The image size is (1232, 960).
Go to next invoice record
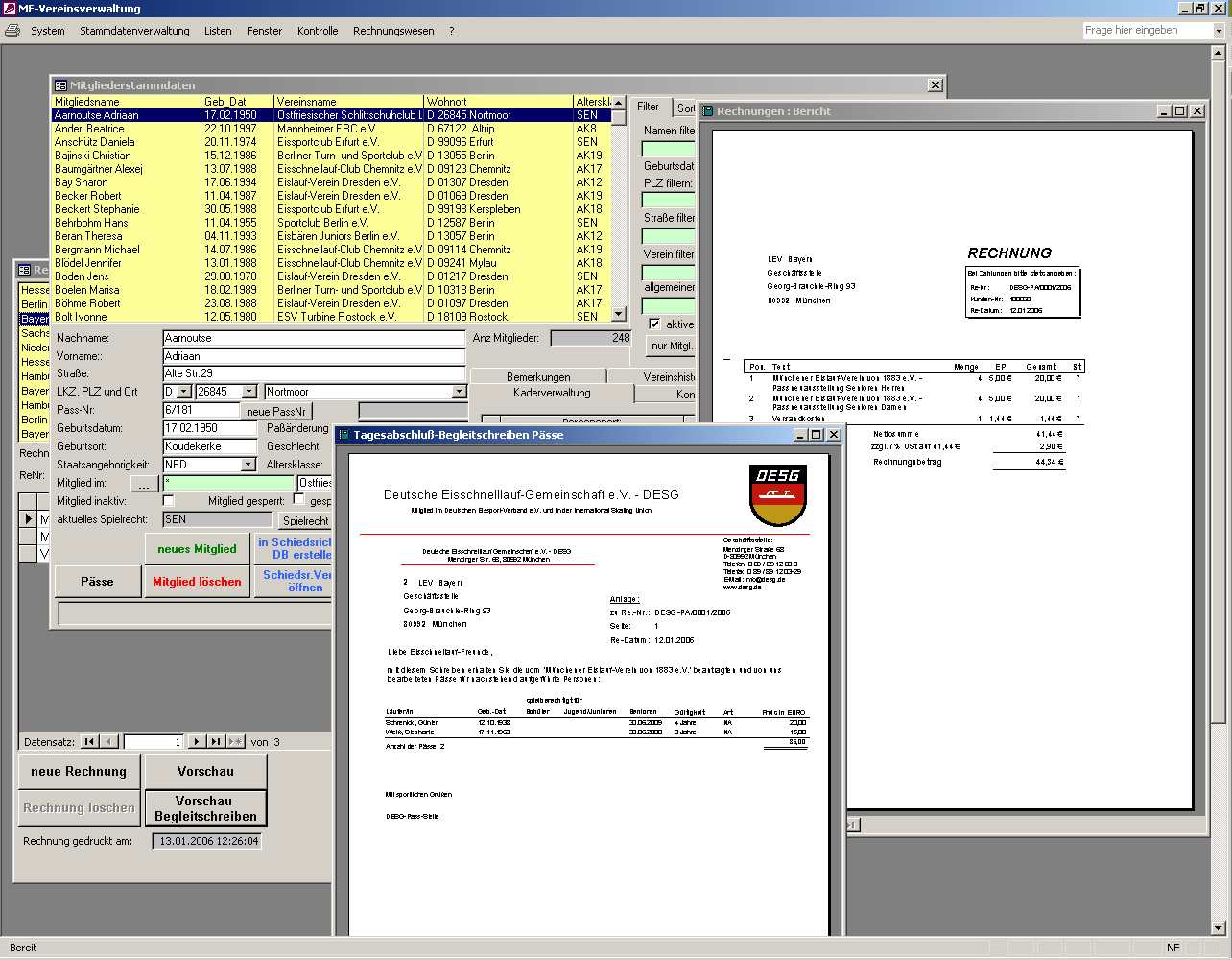click(x=196, y=742)
